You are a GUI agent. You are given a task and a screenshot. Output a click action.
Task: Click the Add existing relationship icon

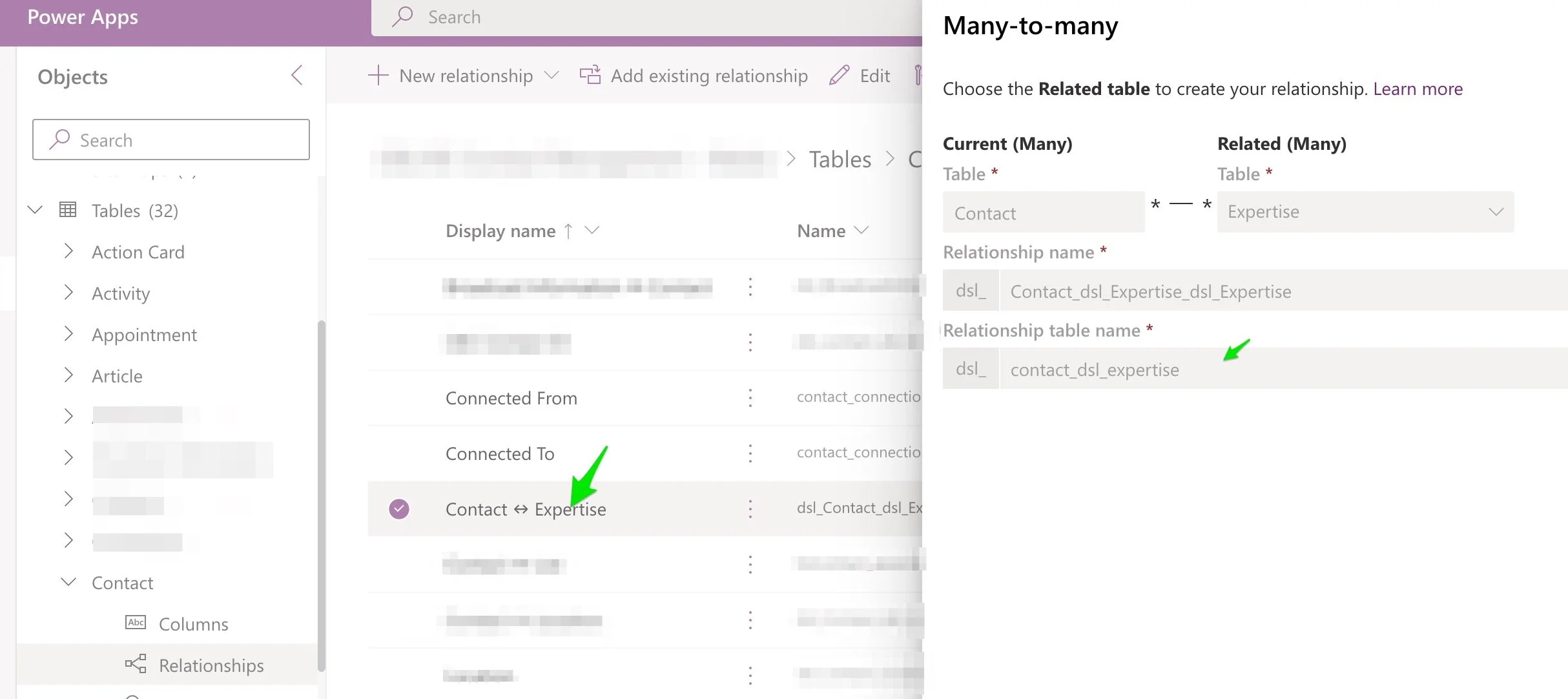coord(590,75)
